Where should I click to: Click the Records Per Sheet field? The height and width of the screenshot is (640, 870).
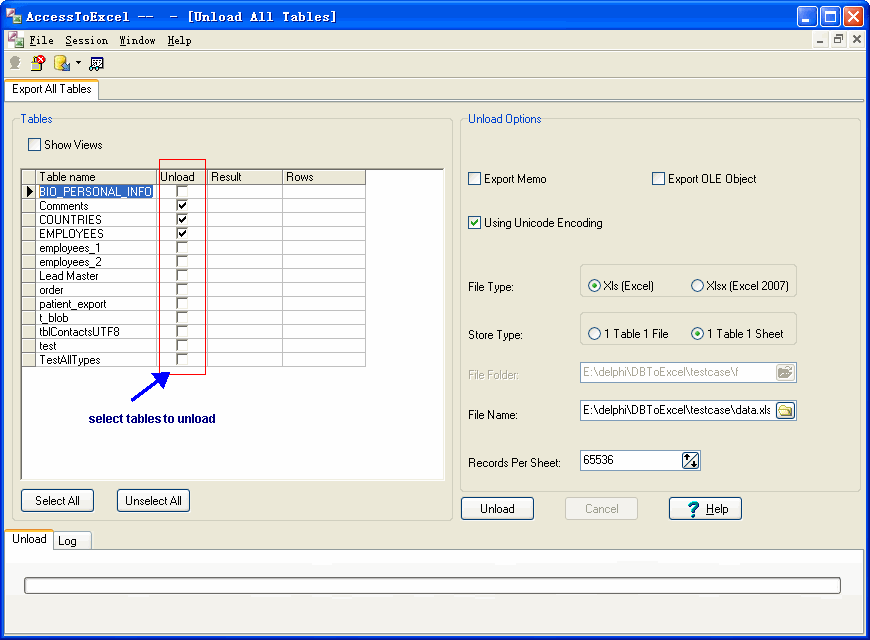pos(631,460)
